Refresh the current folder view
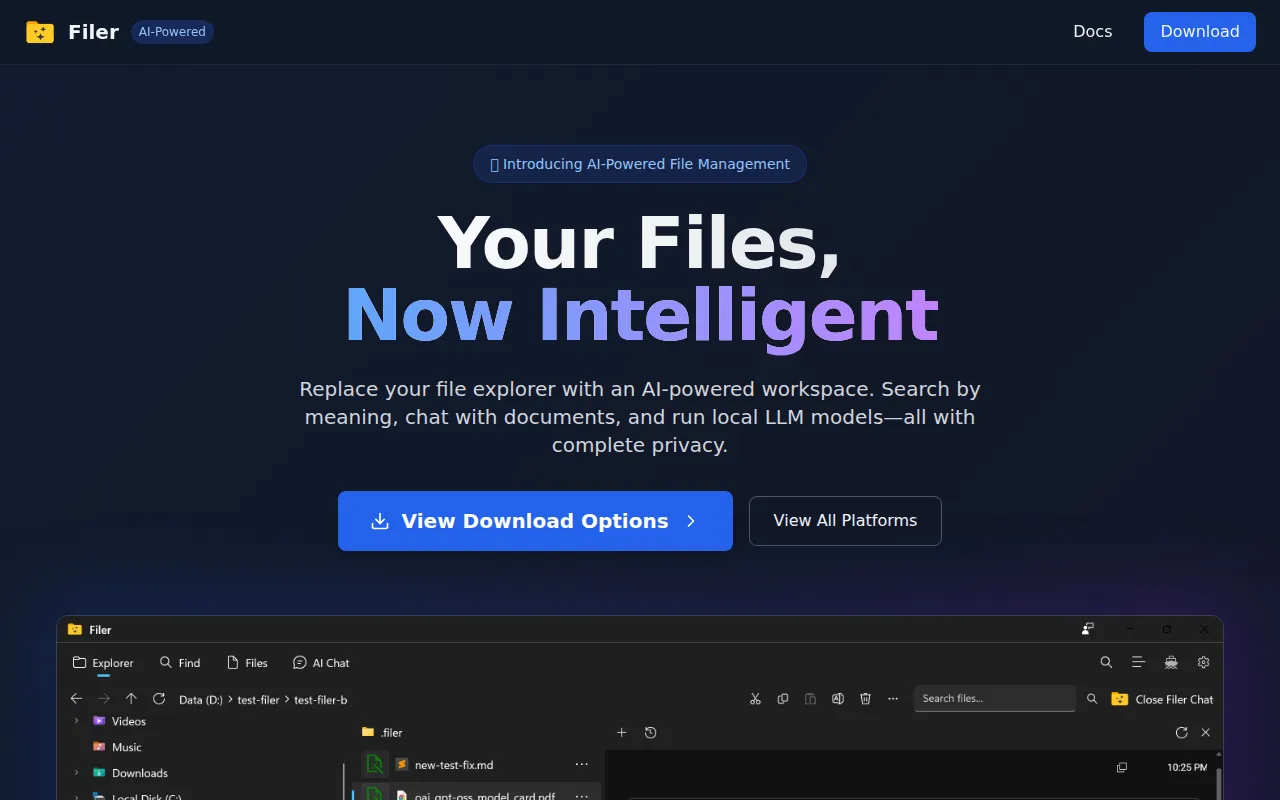 [159, 699]
